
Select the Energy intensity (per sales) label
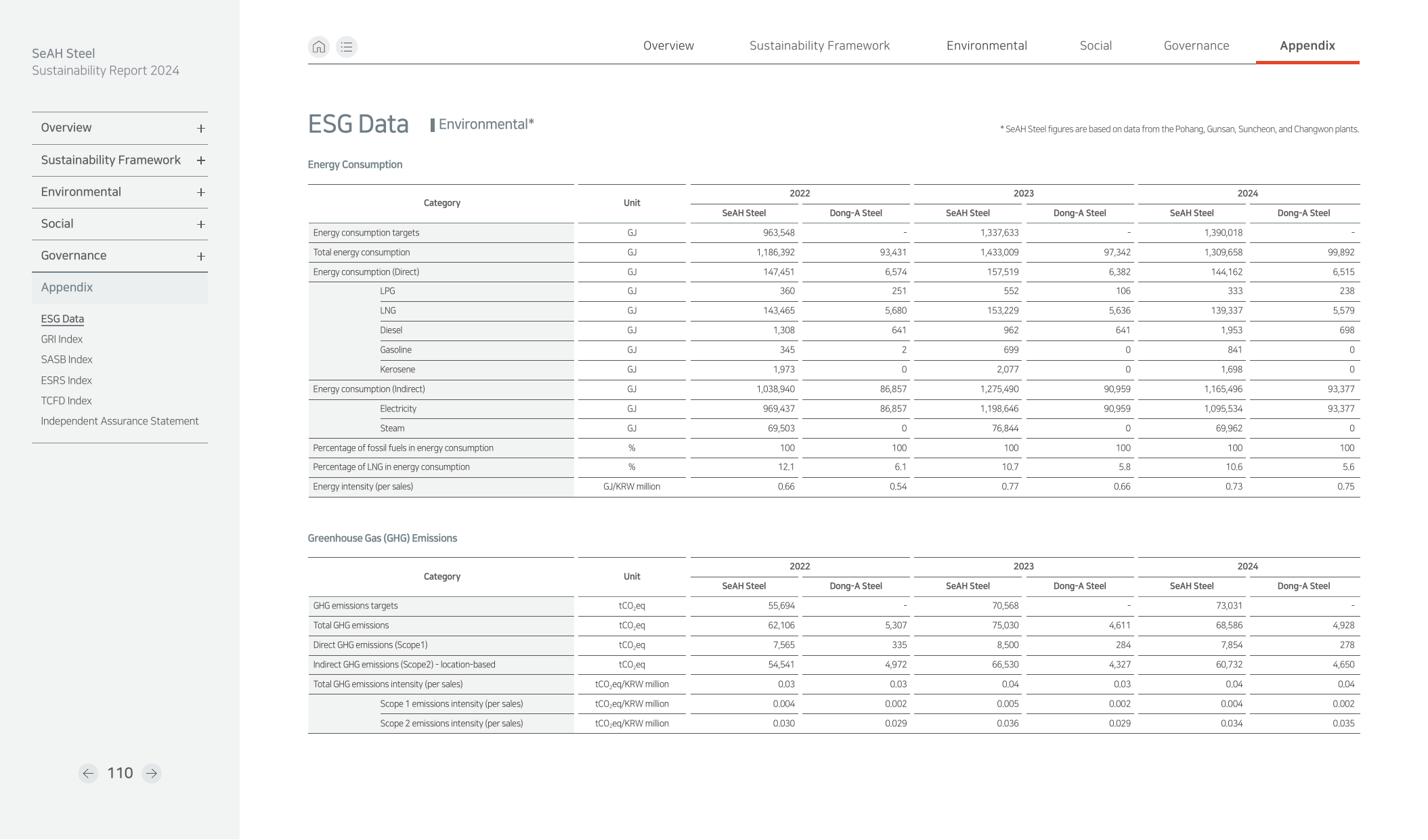(363, 487)
